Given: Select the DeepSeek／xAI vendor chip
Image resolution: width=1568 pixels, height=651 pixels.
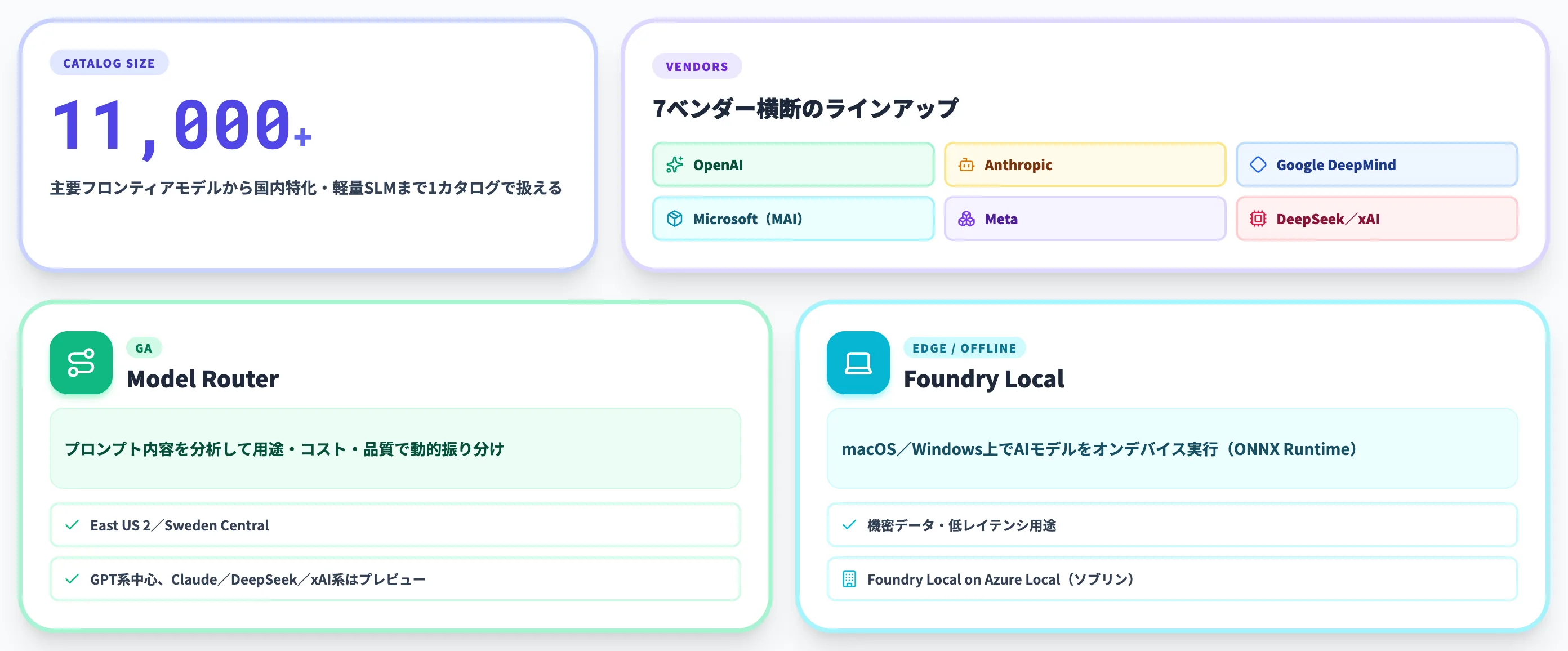Looking at the screenshot, I should (x=1377, y=219).
